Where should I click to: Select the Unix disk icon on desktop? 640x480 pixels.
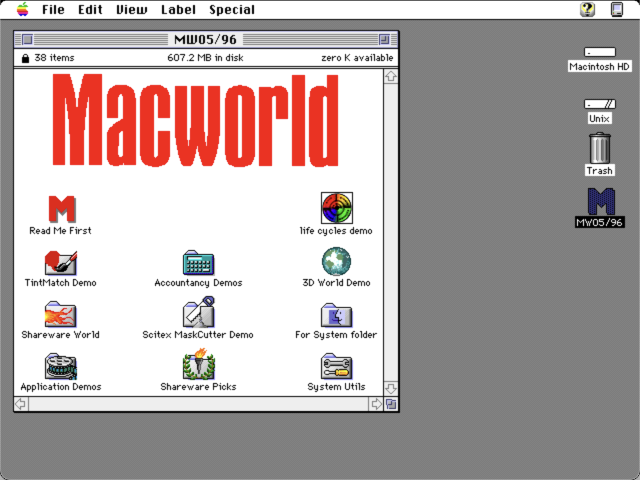click(600, 104)
